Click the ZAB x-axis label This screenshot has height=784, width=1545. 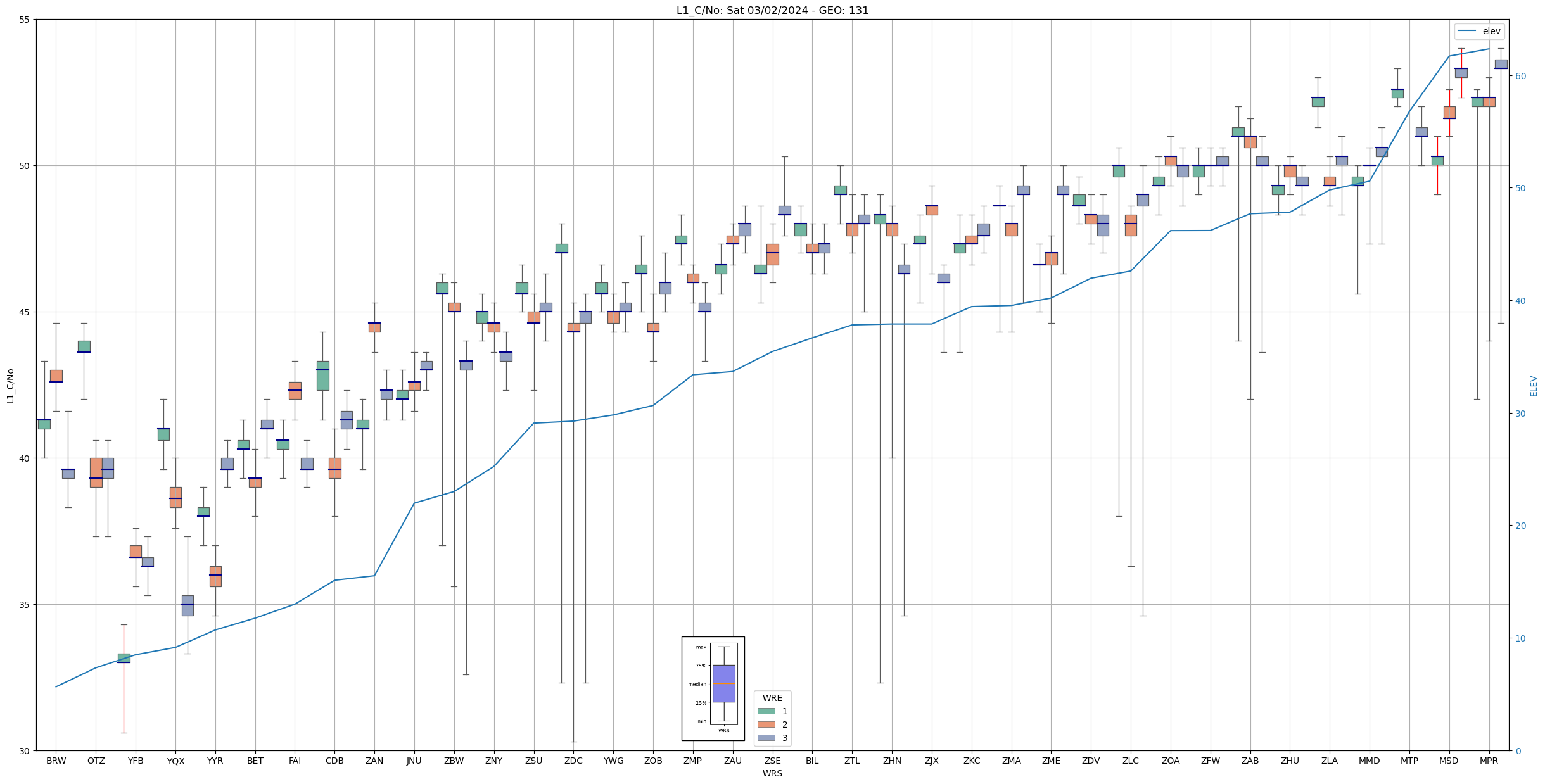(1250, 761)
